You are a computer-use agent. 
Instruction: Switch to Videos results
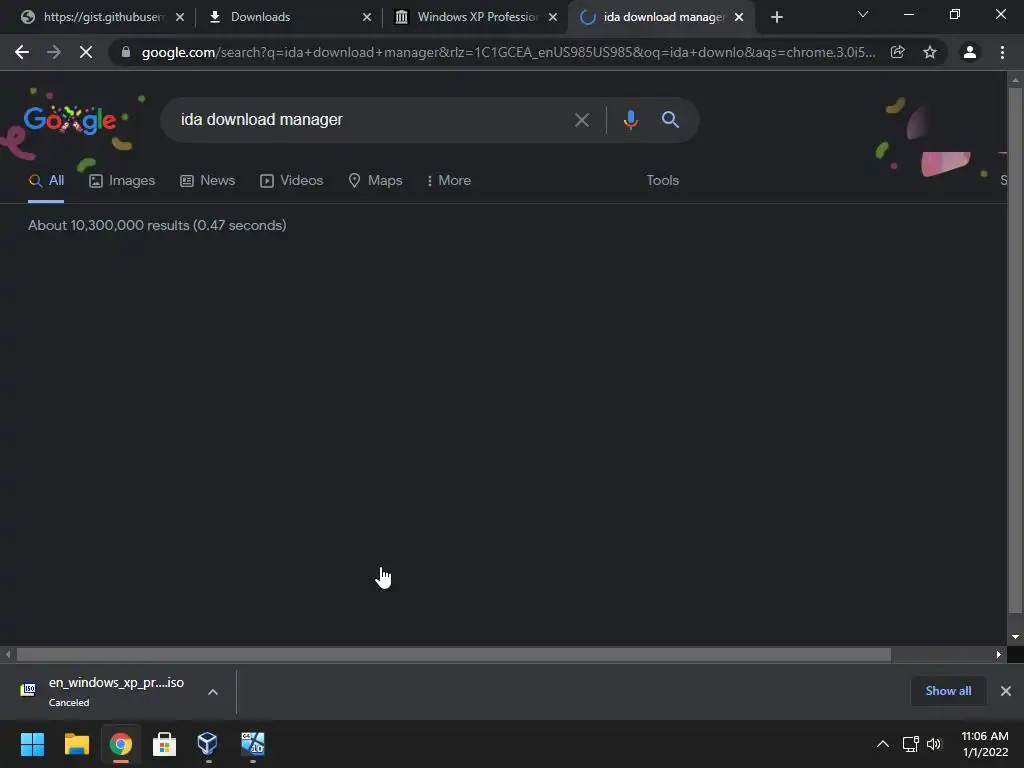[291, 181]
